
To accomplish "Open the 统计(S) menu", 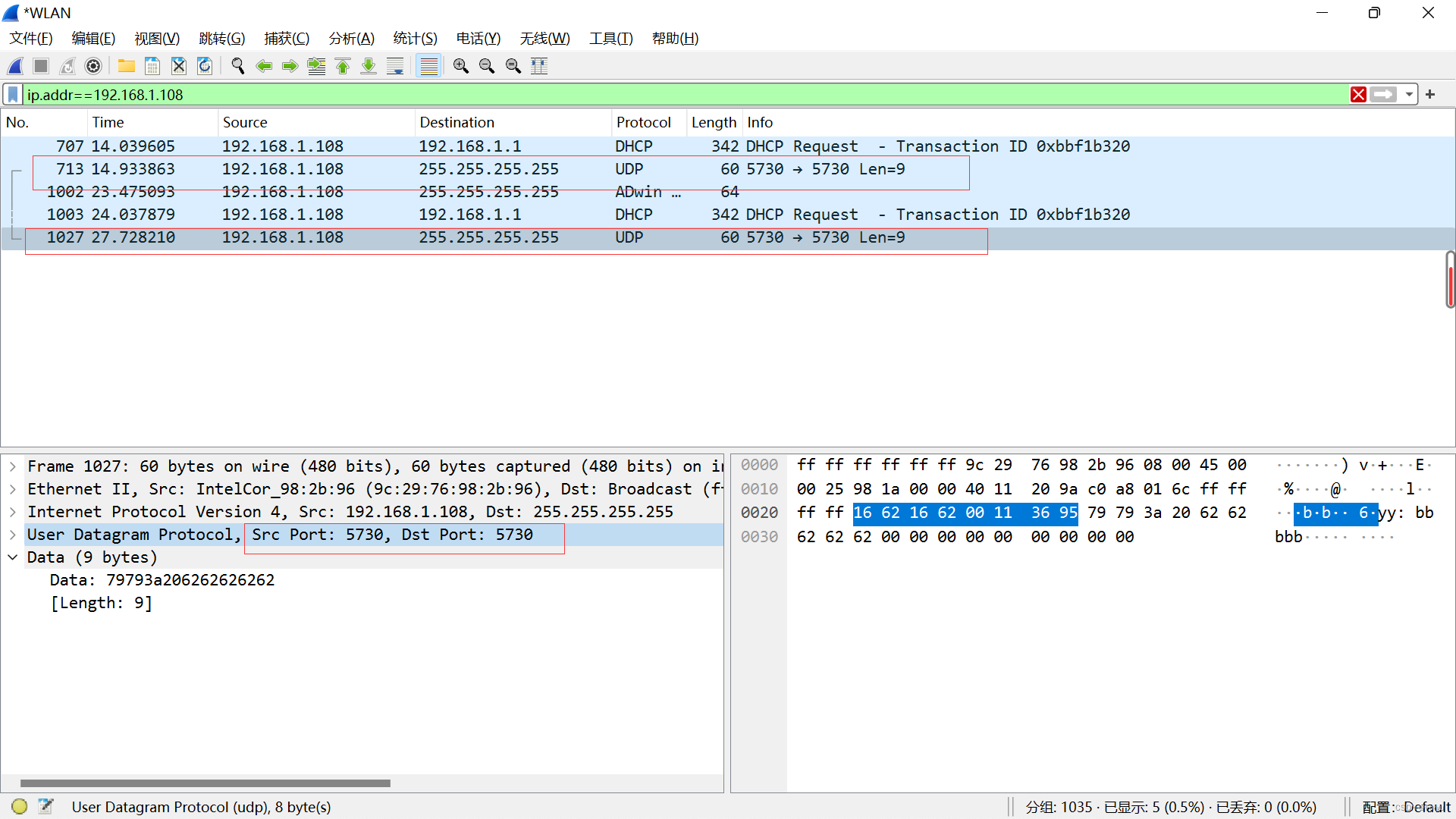I will click(416, 39).
